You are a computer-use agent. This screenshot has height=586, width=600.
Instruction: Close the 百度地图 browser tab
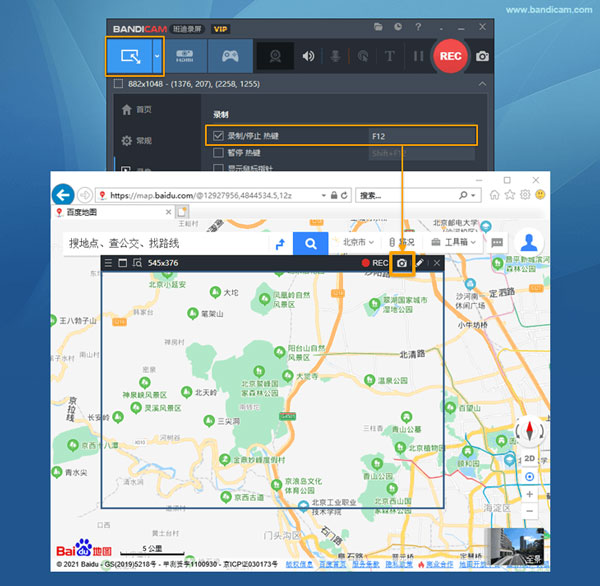(x=168, y=212)
